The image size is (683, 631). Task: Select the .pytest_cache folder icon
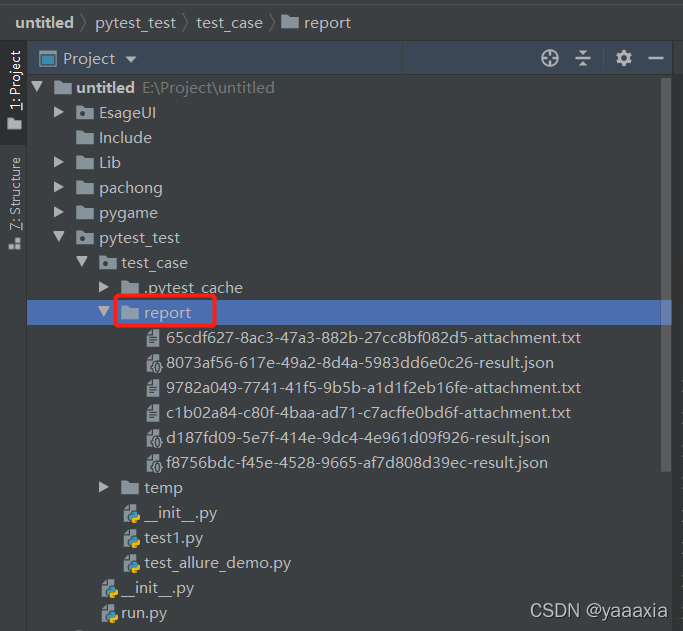[130, 287]
